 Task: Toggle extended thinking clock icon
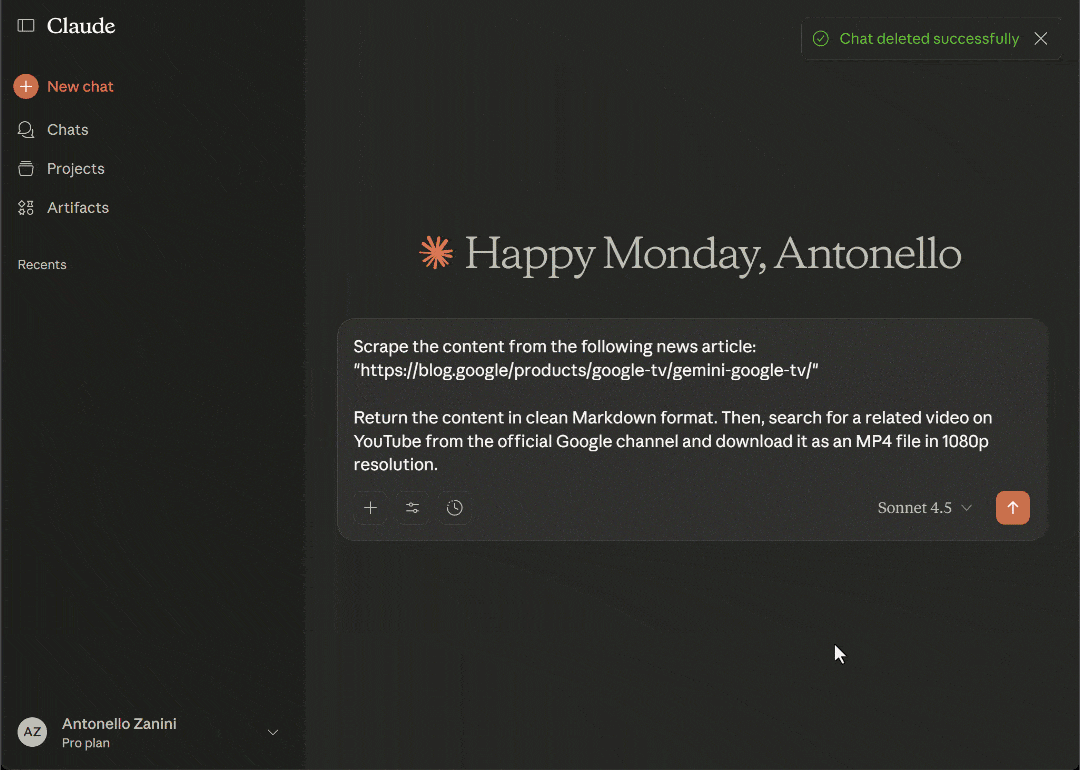click(x=455, y=508)
